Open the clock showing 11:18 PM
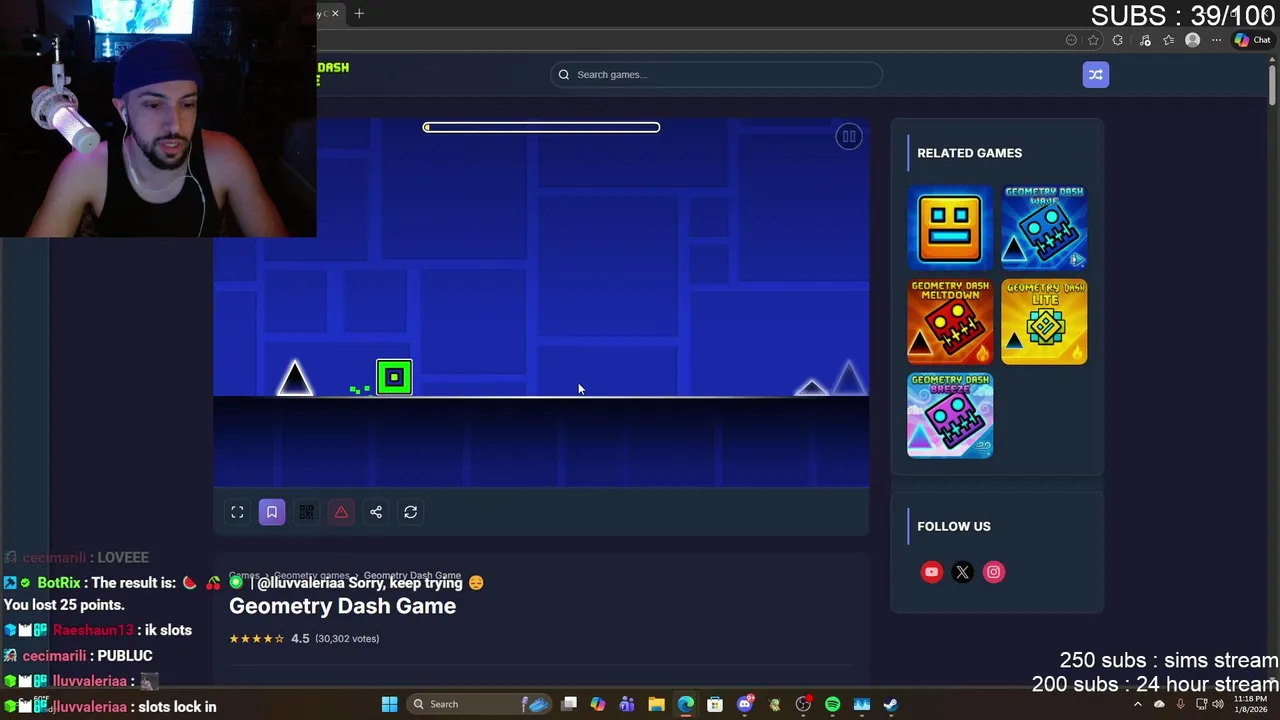Viewport: 1280px width, 720px height. [1250, 704]
